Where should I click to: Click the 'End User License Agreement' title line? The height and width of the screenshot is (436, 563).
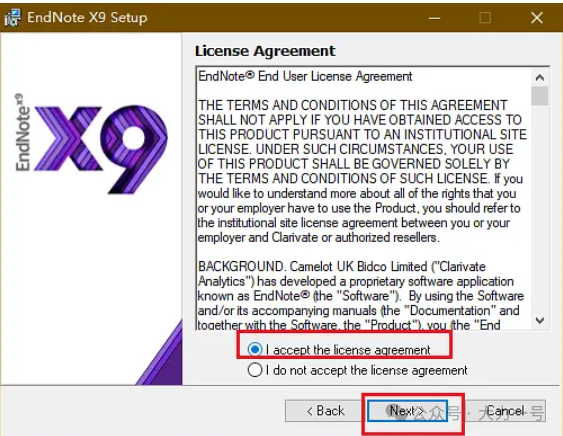click(305, 76)
